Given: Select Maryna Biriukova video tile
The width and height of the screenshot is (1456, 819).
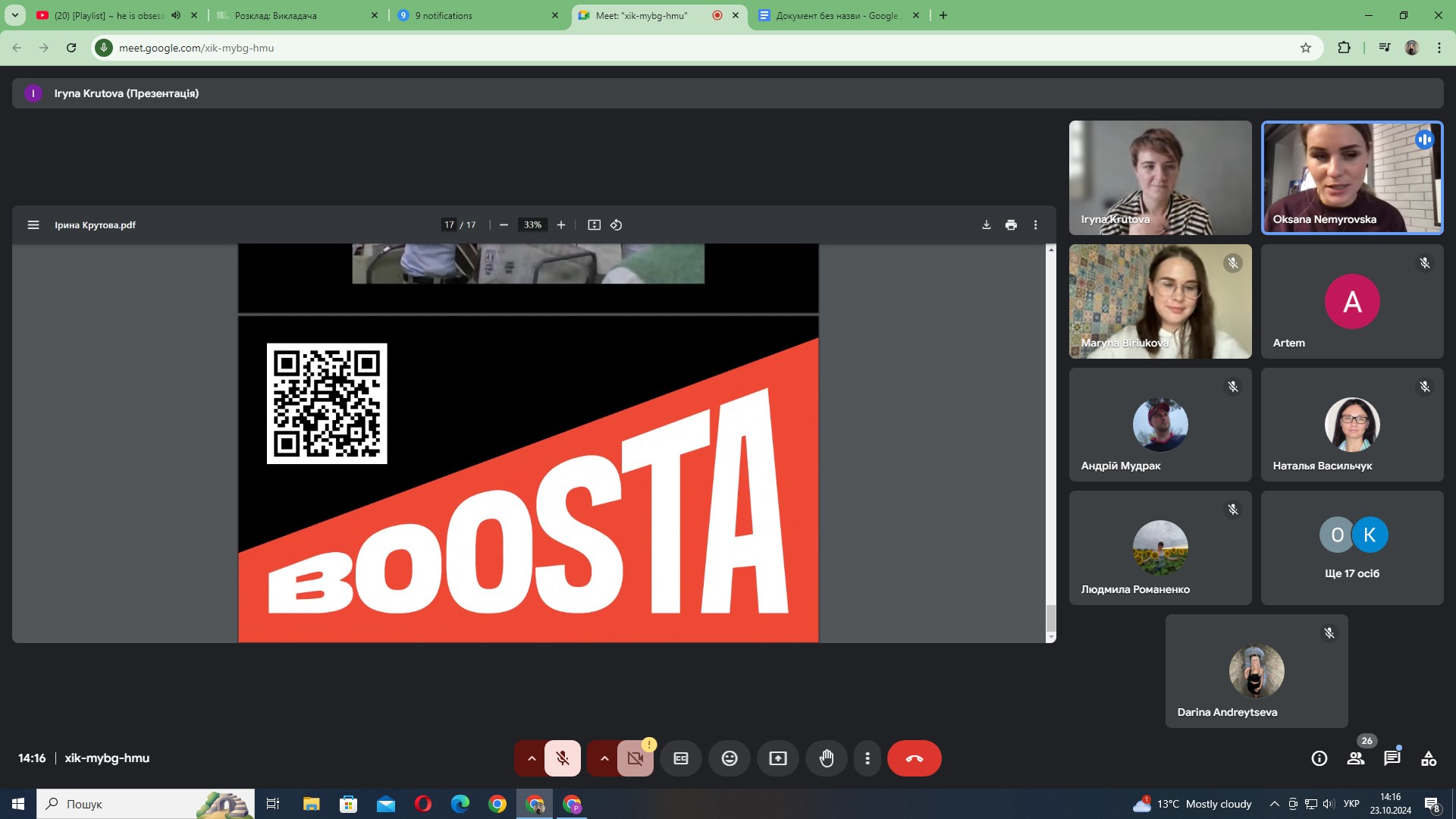Looking at the screenshot, I should click(x=1160, y=301).
